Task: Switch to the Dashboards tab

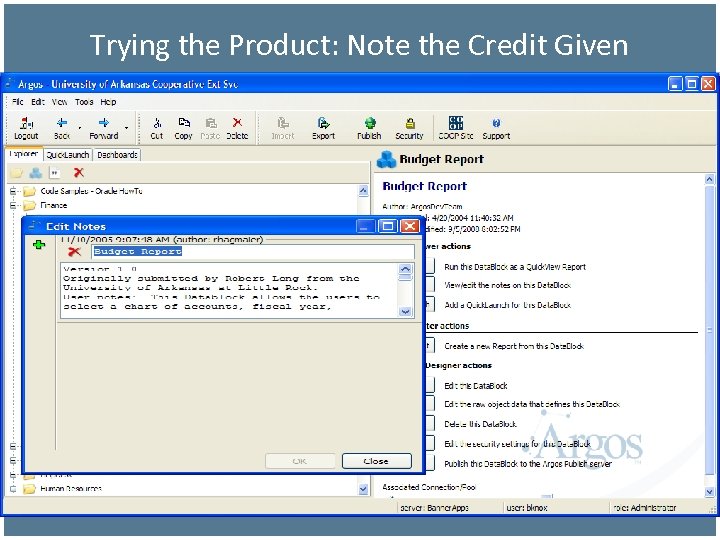Action: tap(117, 155)
